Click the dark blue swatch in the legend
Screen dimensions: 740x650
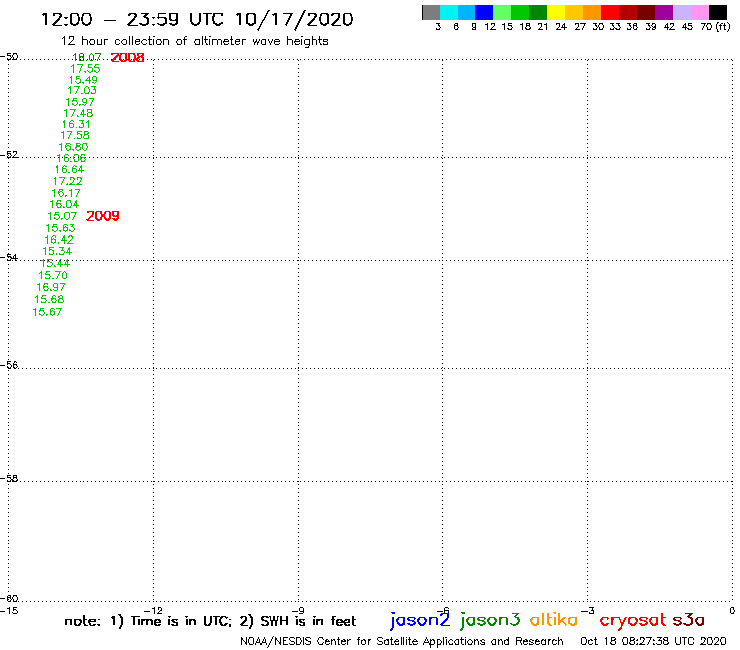(484, 12)
